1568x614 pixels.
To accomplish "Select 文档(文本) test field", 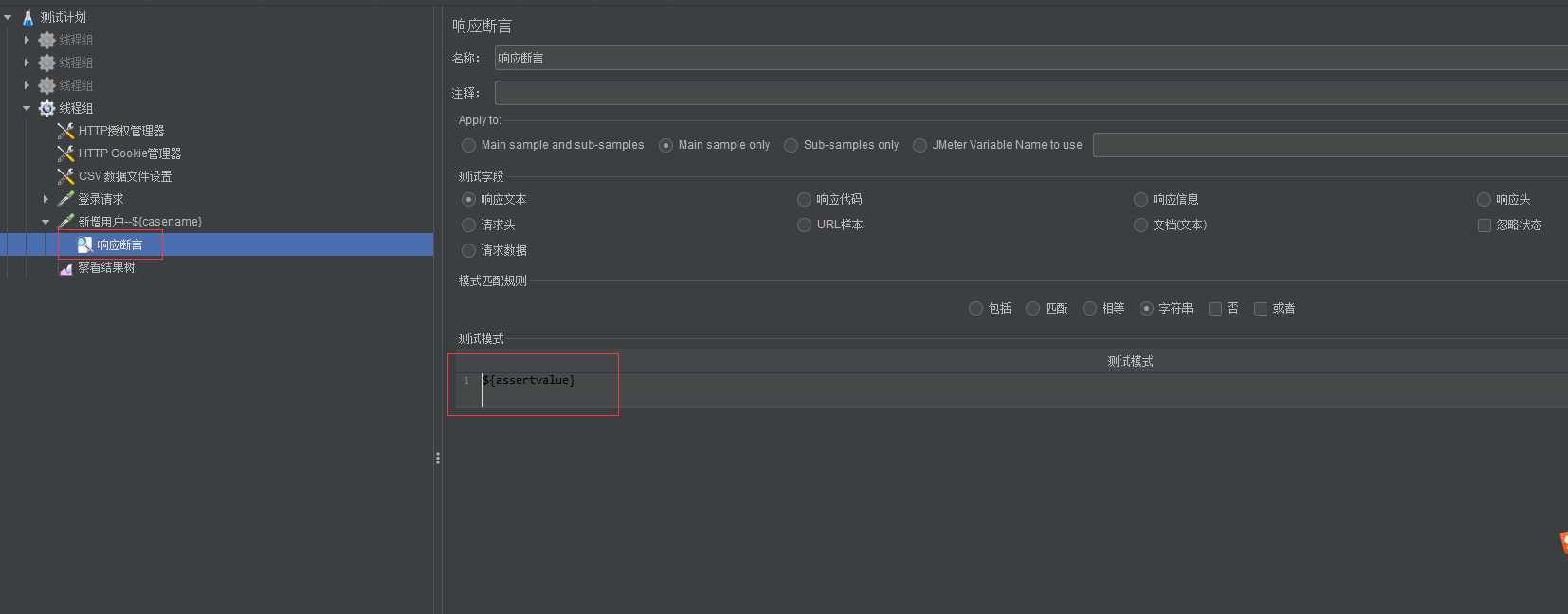I will point(1140,225).
